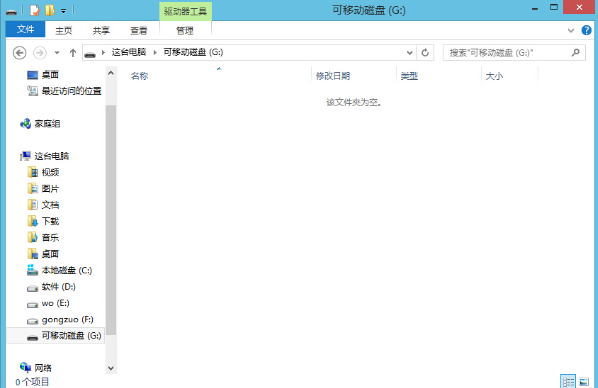The image size is (598, 388).
Task: Click the 本地磁盘 (C:) drive icon
Action: click(x=32, y=270)
